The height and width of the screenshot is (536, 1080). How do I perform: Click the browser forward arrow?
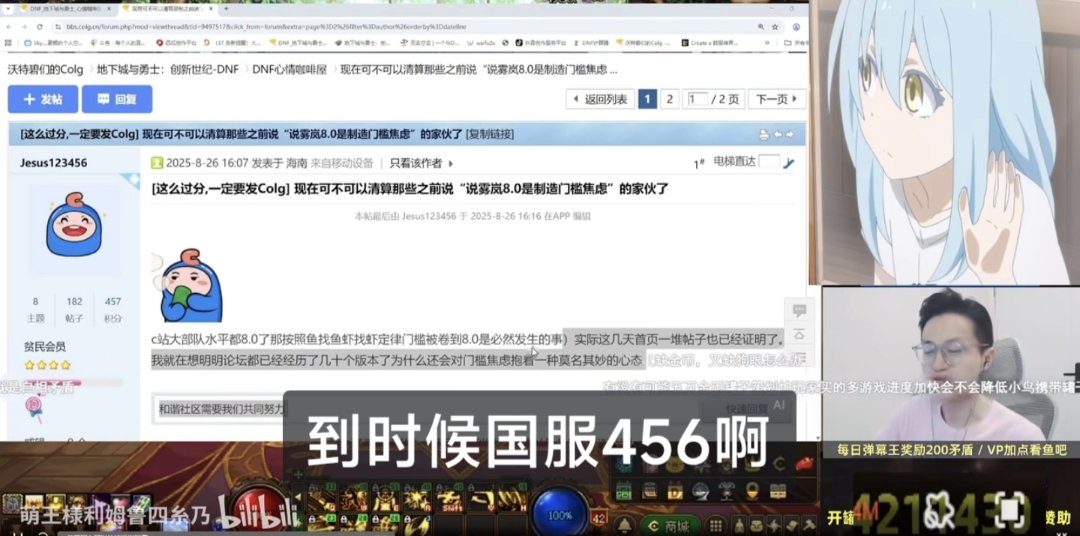tap(23, 26)
